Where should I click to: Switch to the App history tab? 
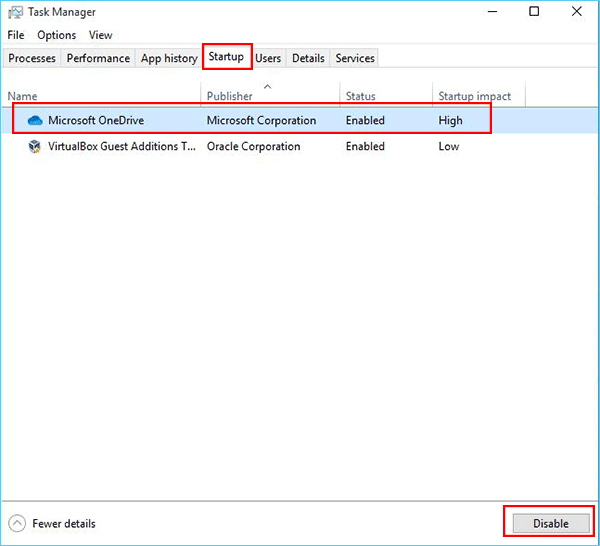click(169, 58)
